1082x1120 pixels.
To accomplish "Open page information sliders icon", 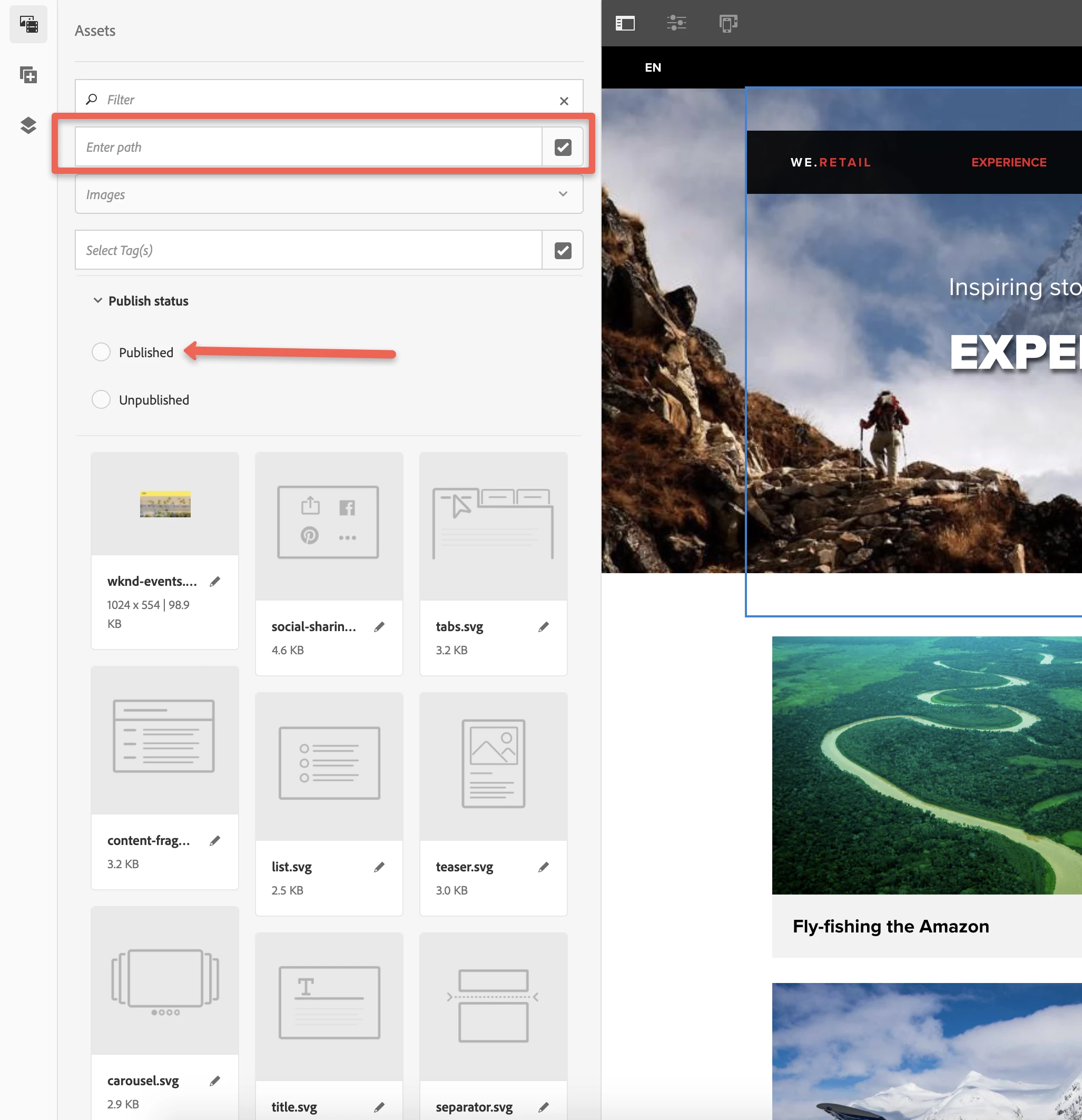I will pyautogui.click(x=676, y=23).
